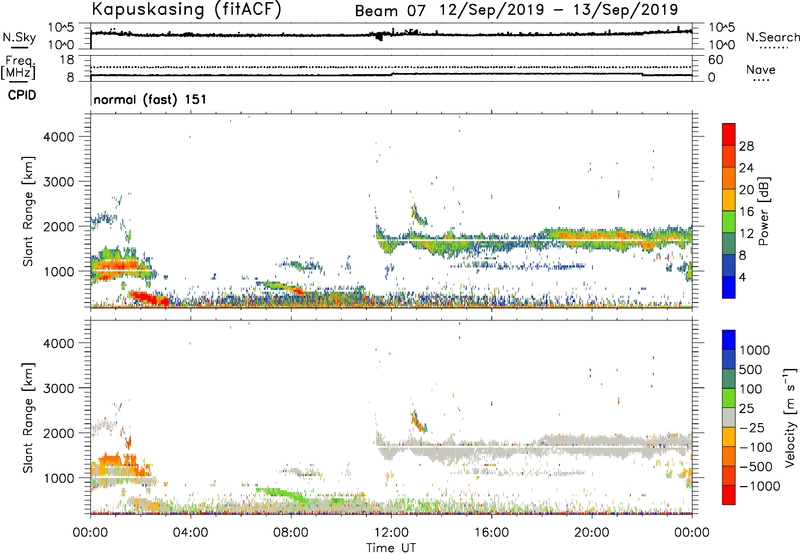Click the '3000' tick in power panel
800x554 pixels.
(59, 182)
